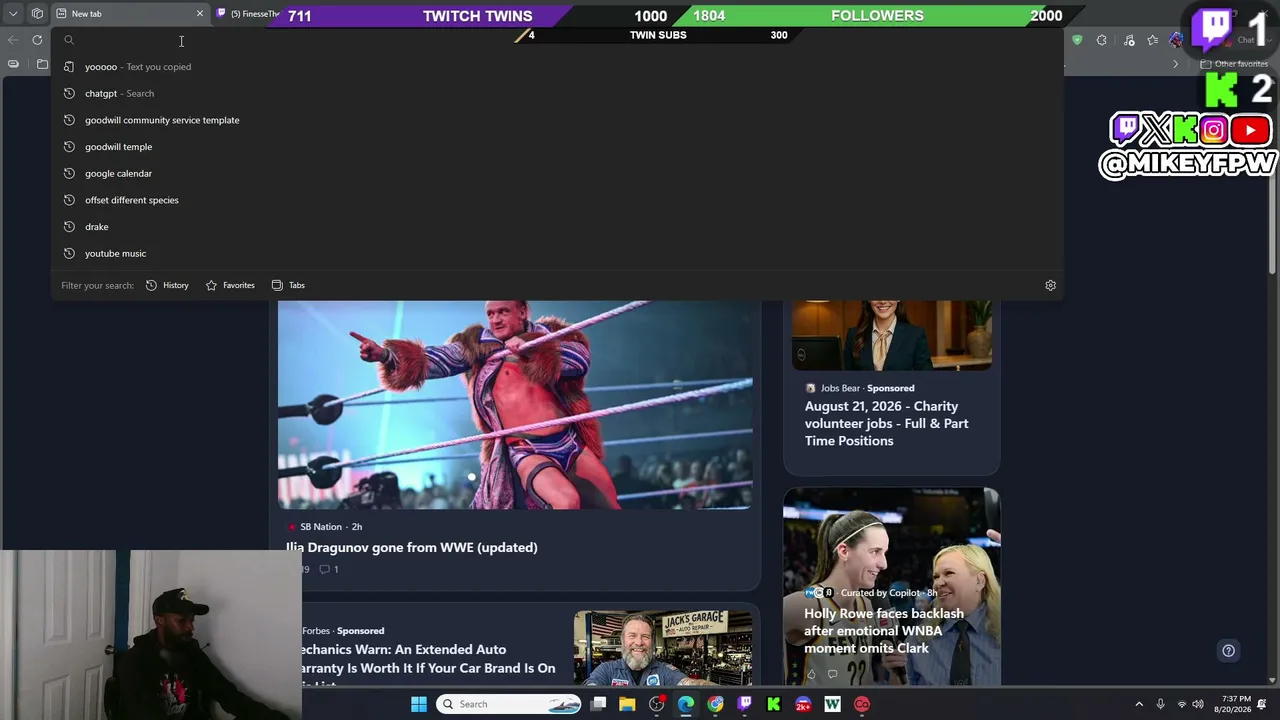Click the address bar search field
The width and height of the screenshot is (1280, 720).
[556, 40]
